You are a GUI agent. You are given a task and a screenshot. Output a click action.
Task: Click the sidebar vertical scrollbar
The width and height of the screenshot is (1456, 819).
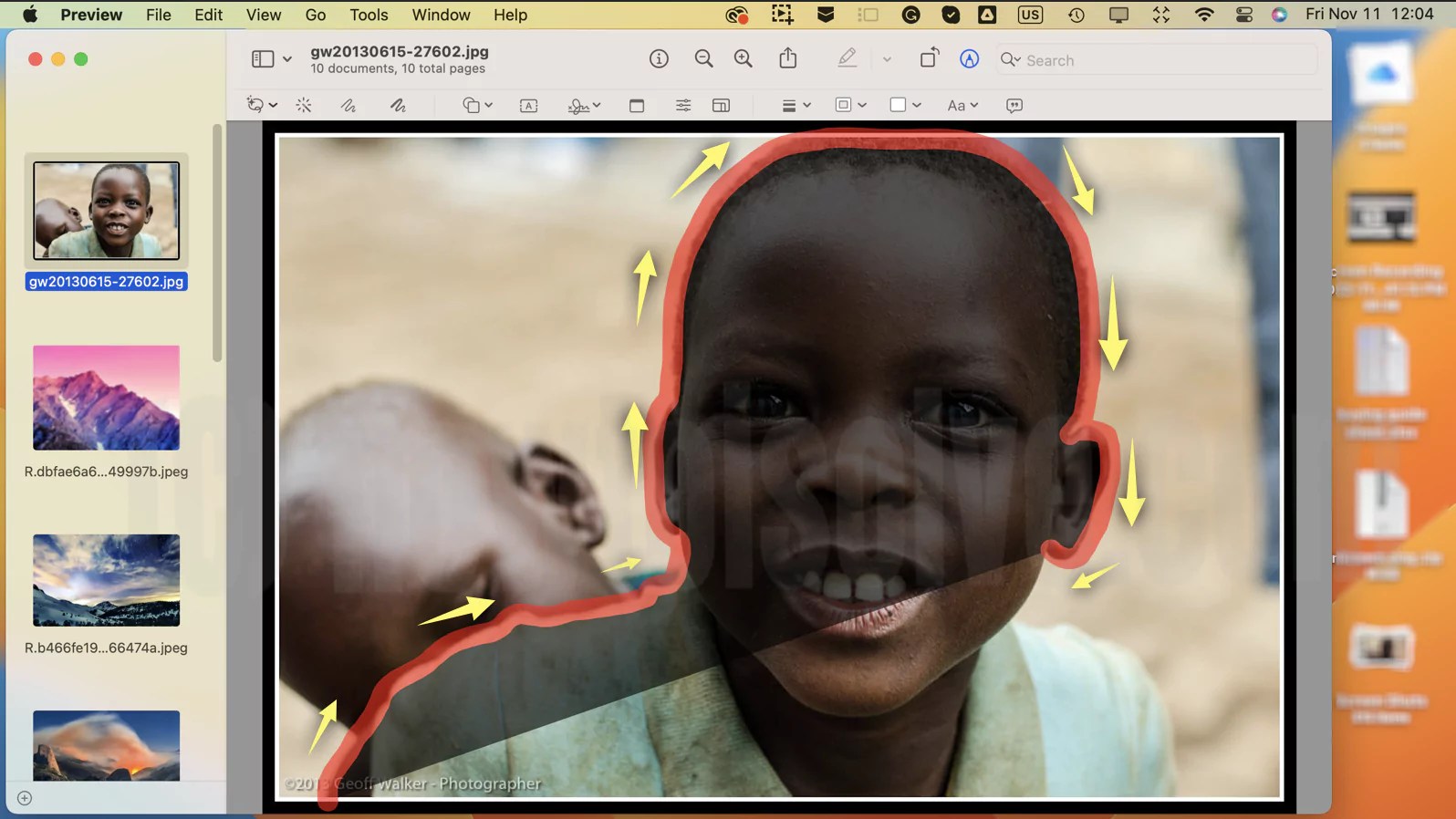(217, 244)
